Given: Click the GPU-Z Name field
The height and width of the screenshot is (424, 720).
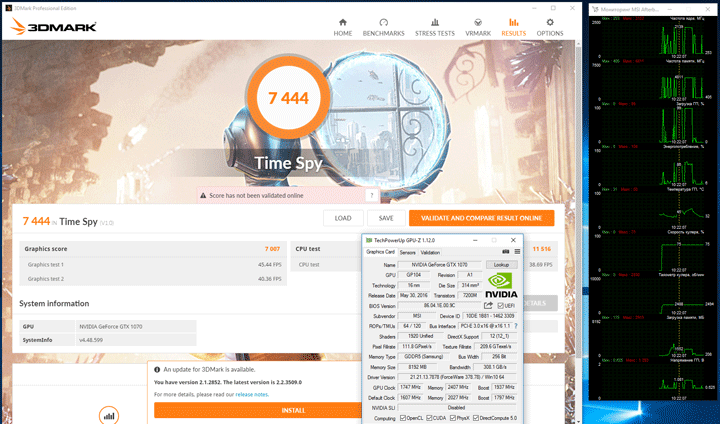Looking at the screenshot, I should click(439, 265).
